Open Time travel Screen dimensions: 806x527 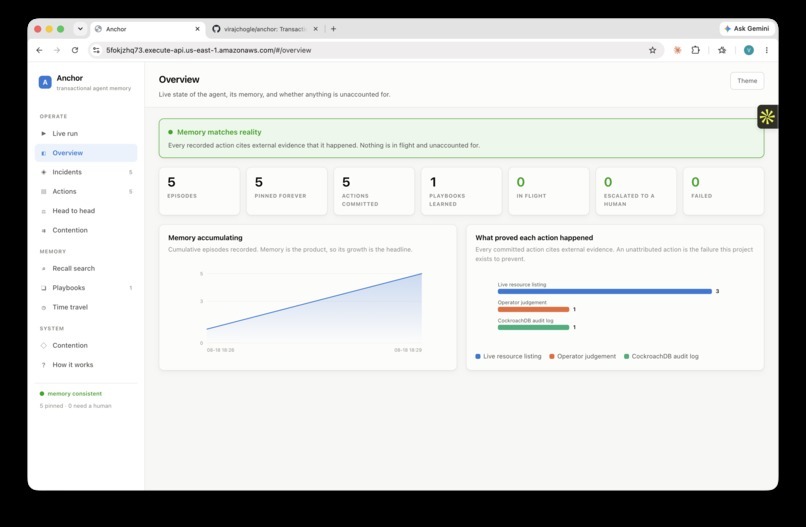[x=85, y=307]
